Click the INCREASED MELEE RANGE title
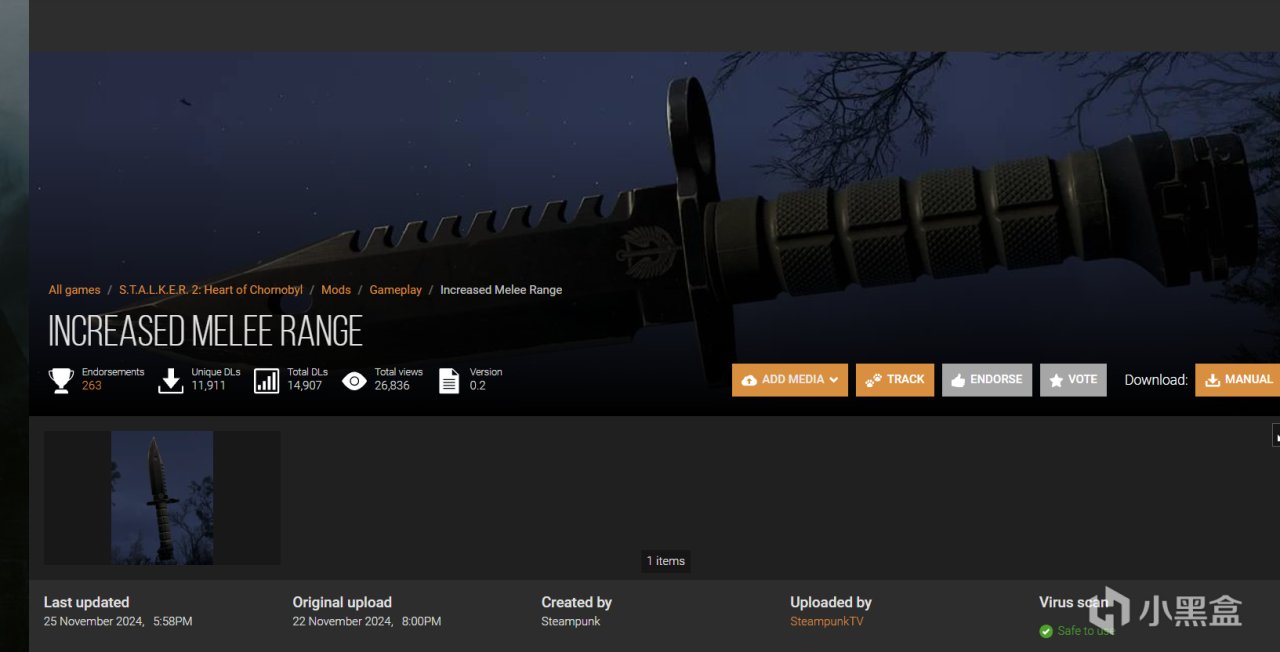 click(x=205, y=331)
